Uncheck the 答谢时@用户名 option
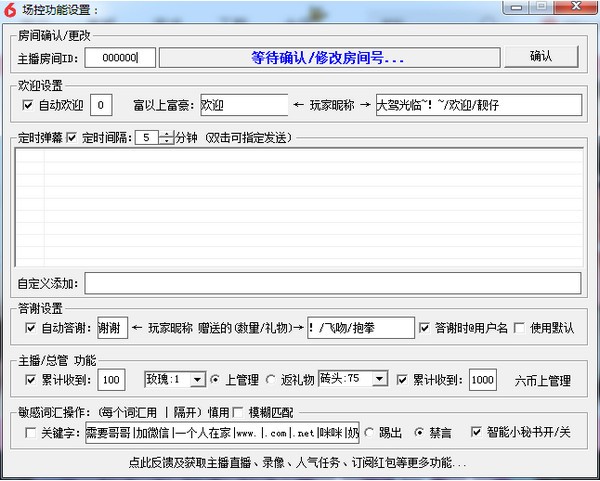This screenshot has height=481, width=600. tap(424, 328)
